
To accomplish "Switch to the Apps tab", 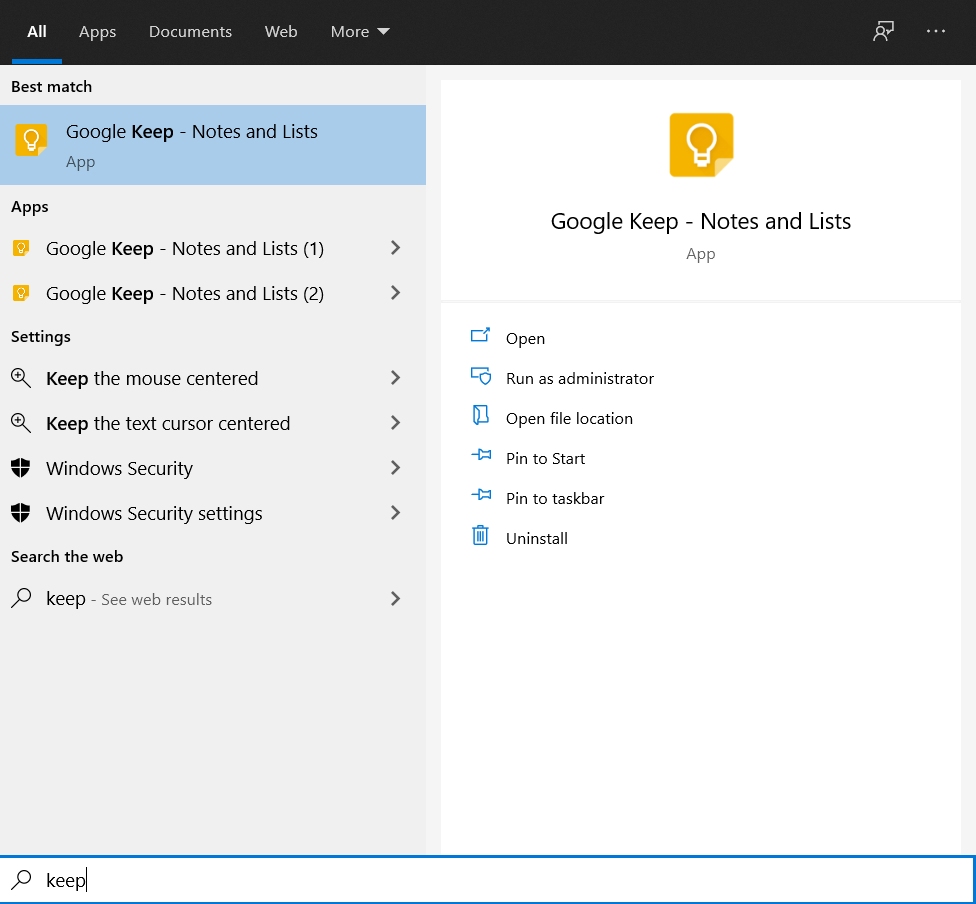I will [x=97, y=32].
